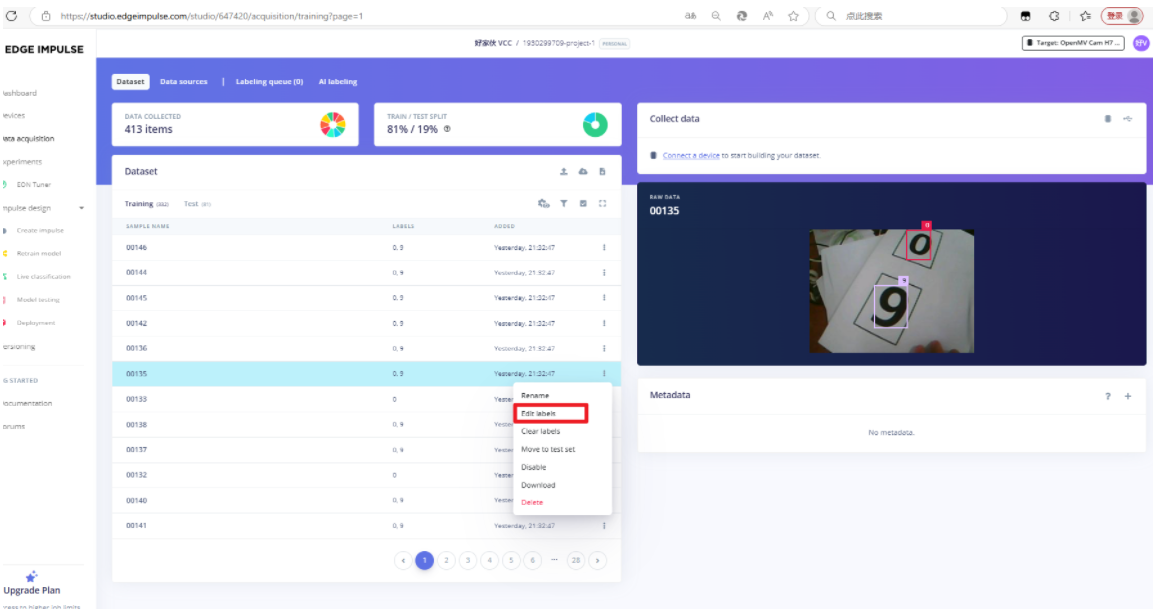Open the data collected pie chart

[333, 125]
